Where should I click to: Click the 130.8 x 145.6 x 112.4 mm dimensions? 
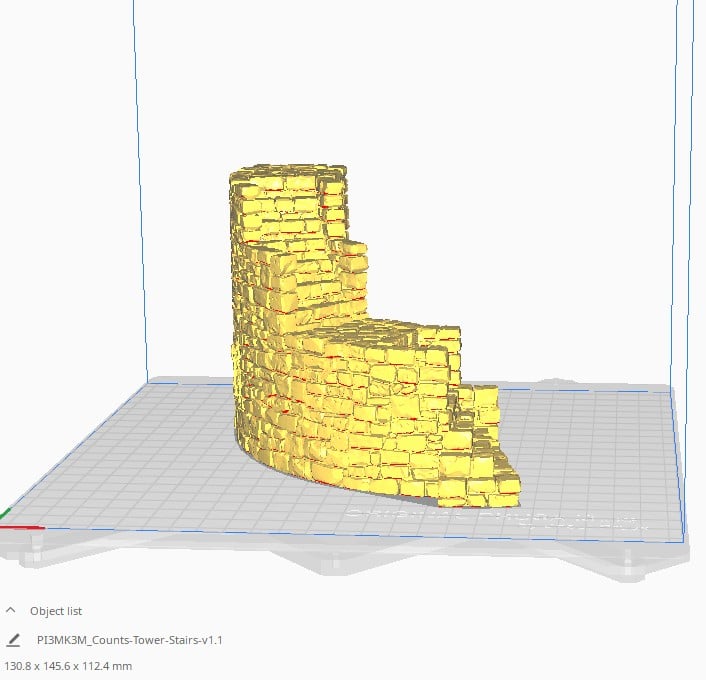[68, 665]
